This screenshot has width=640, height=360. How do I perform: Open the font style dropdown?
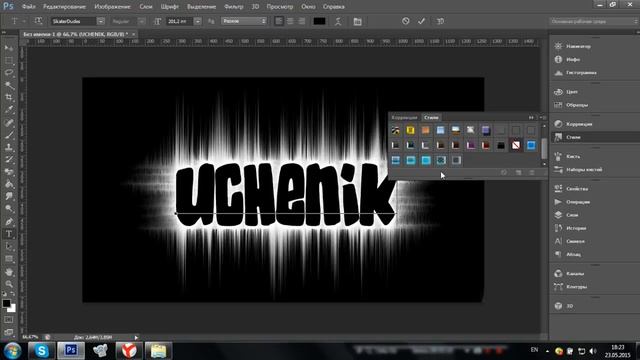coord(141,21)
